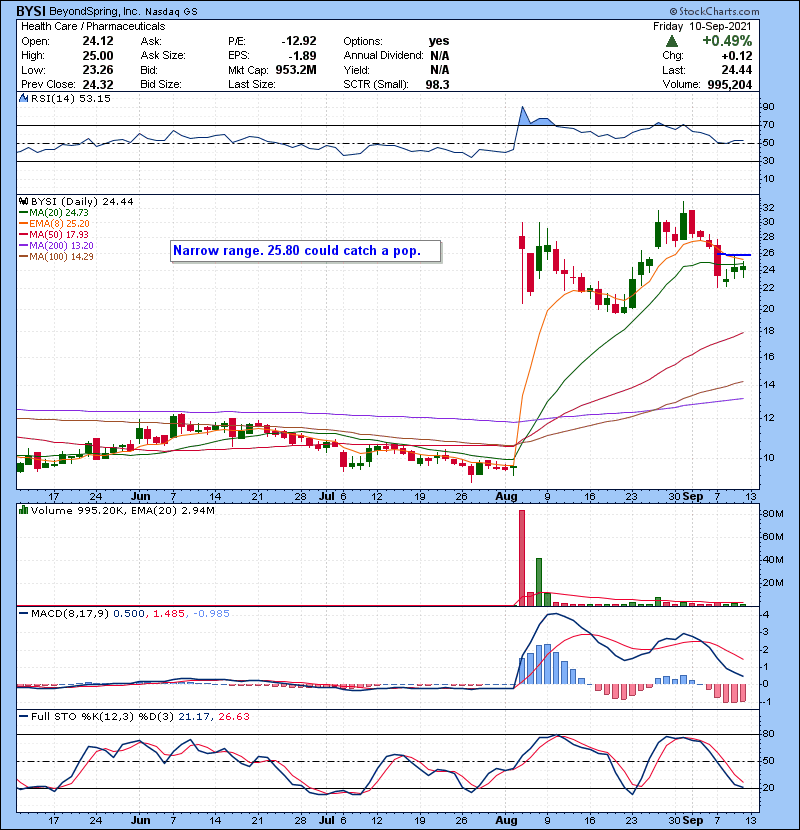The height and width of the screenshot is (830, 800).
Task: Select the Open value 24.12
Action: 98,41
